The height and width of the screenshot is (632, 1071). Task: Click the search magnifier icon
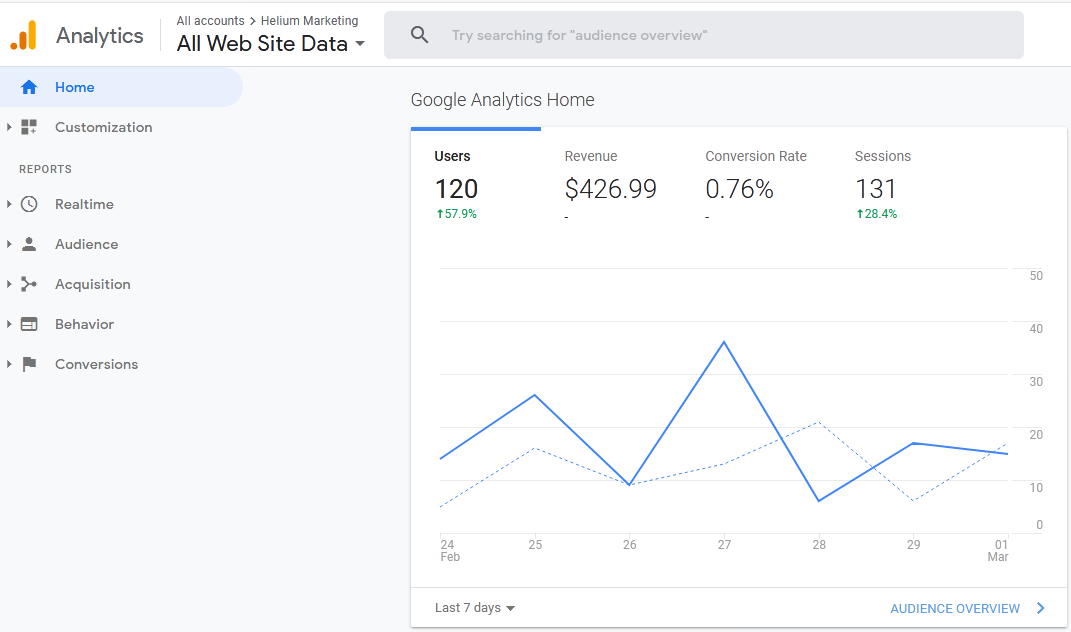pos(419,35)
